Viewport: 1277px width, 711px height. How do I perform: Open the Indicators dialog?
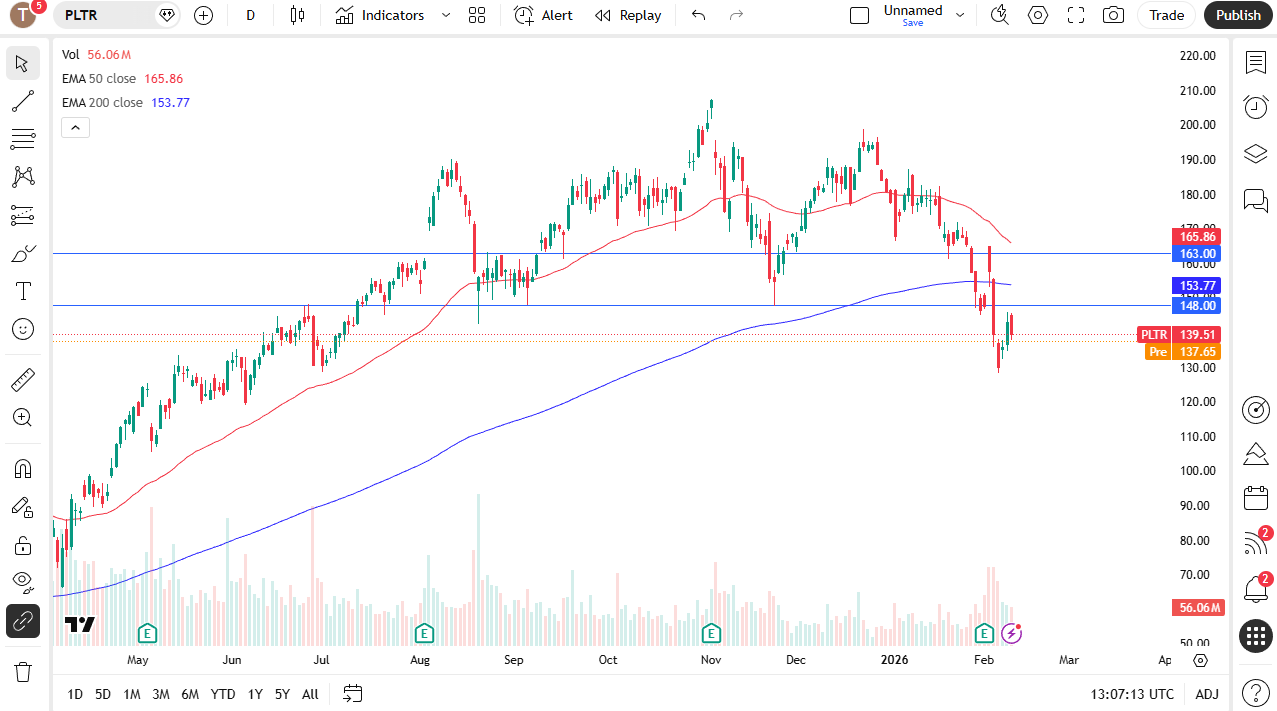[x=380, y=15]
